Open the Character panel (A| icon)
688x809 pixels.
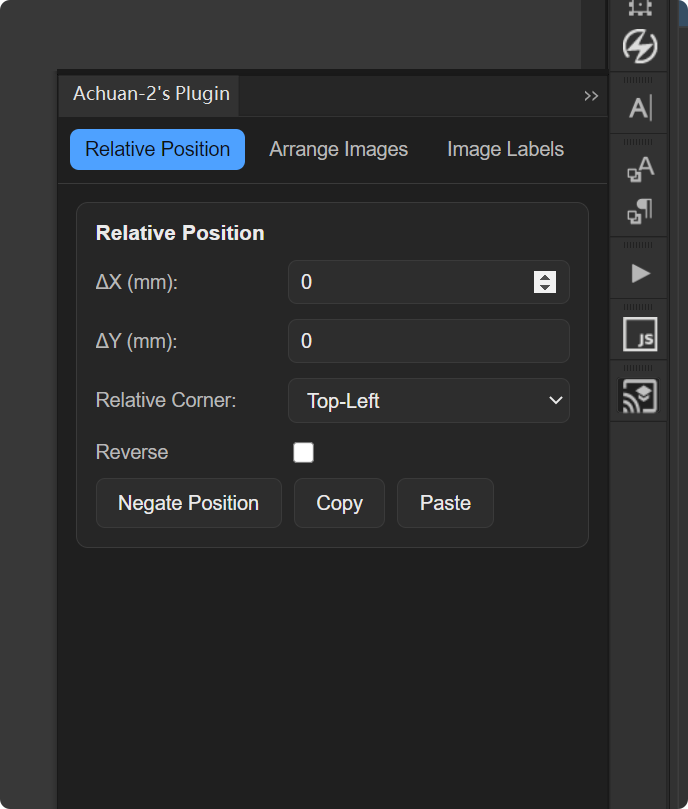coord(639,108)
